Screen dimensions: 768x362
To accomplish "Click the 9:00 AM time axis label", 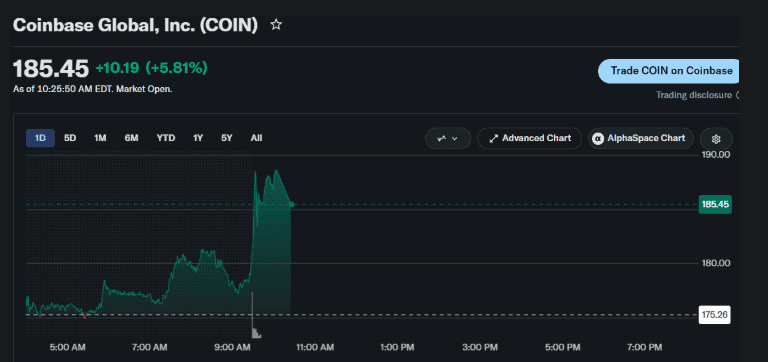I will pos(232,348).
